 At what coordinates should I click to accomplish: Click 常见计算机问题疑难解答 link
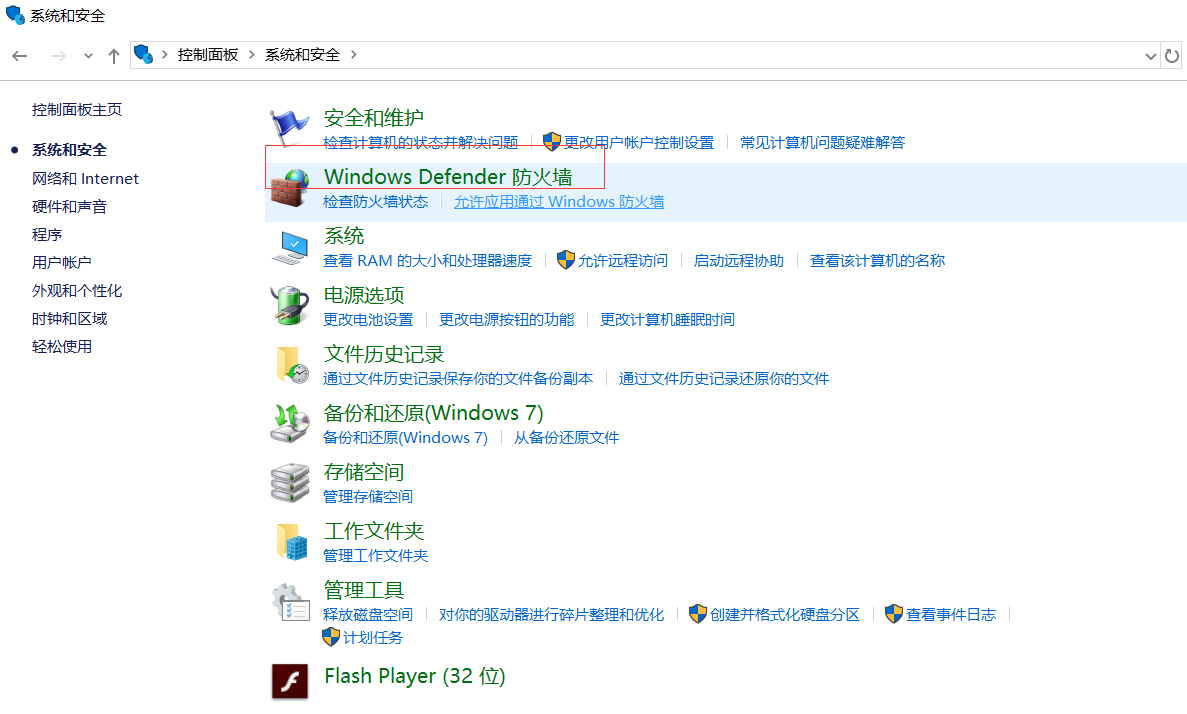(822, 142)
